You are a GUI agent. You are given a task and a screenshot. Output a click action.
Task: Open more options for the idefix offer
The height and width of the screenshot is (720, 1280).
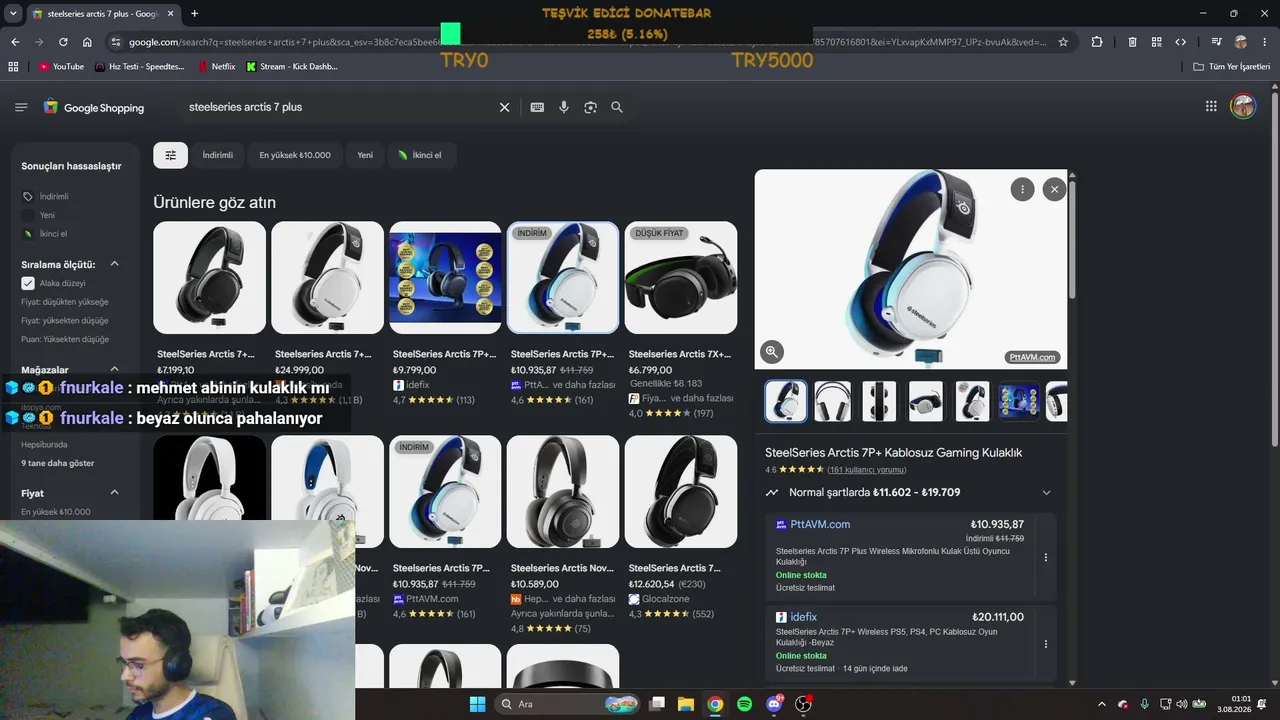coord(1046,644)
